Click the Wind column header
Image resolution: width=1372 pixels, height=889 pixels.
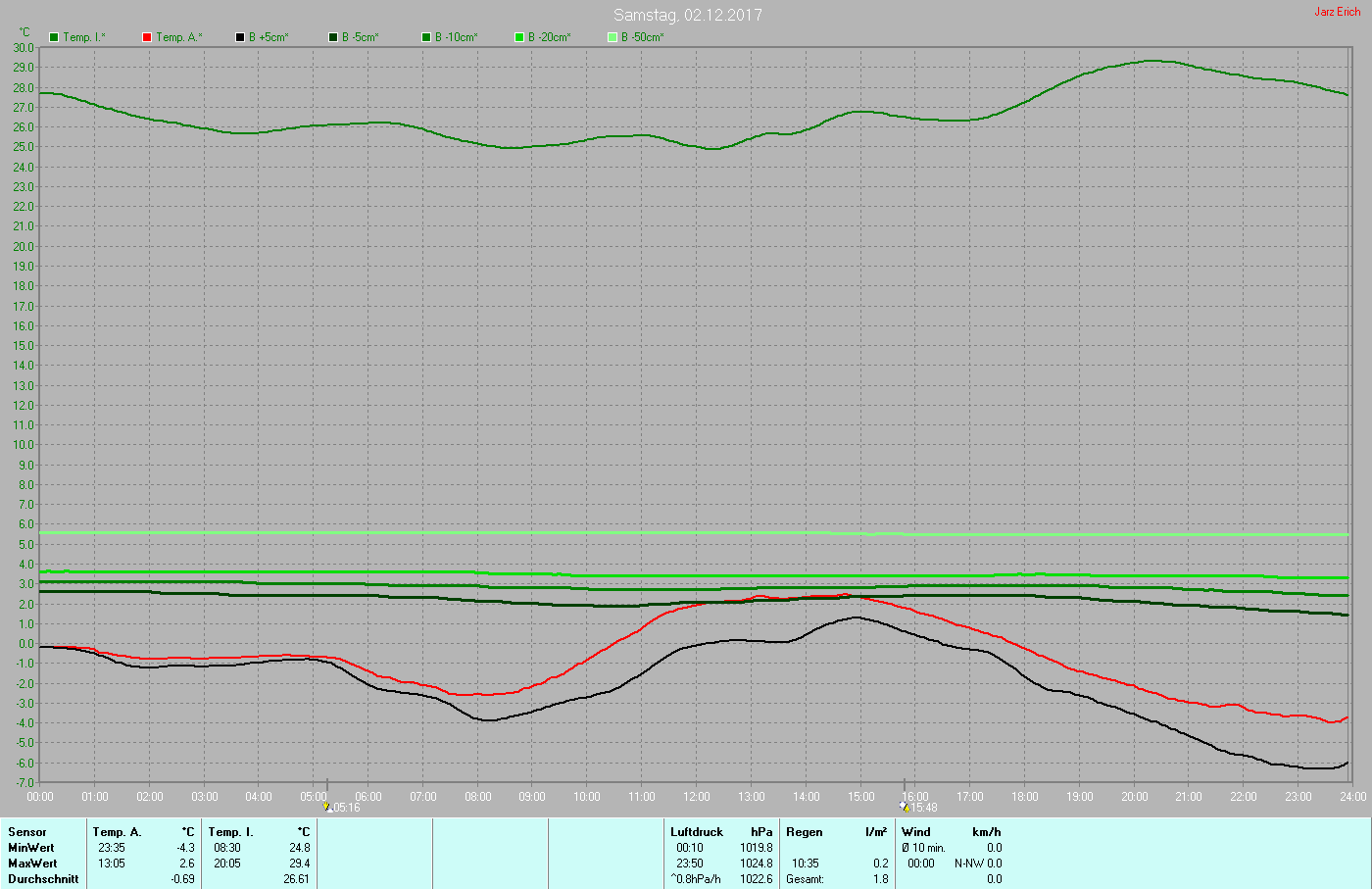click(915, 832)
